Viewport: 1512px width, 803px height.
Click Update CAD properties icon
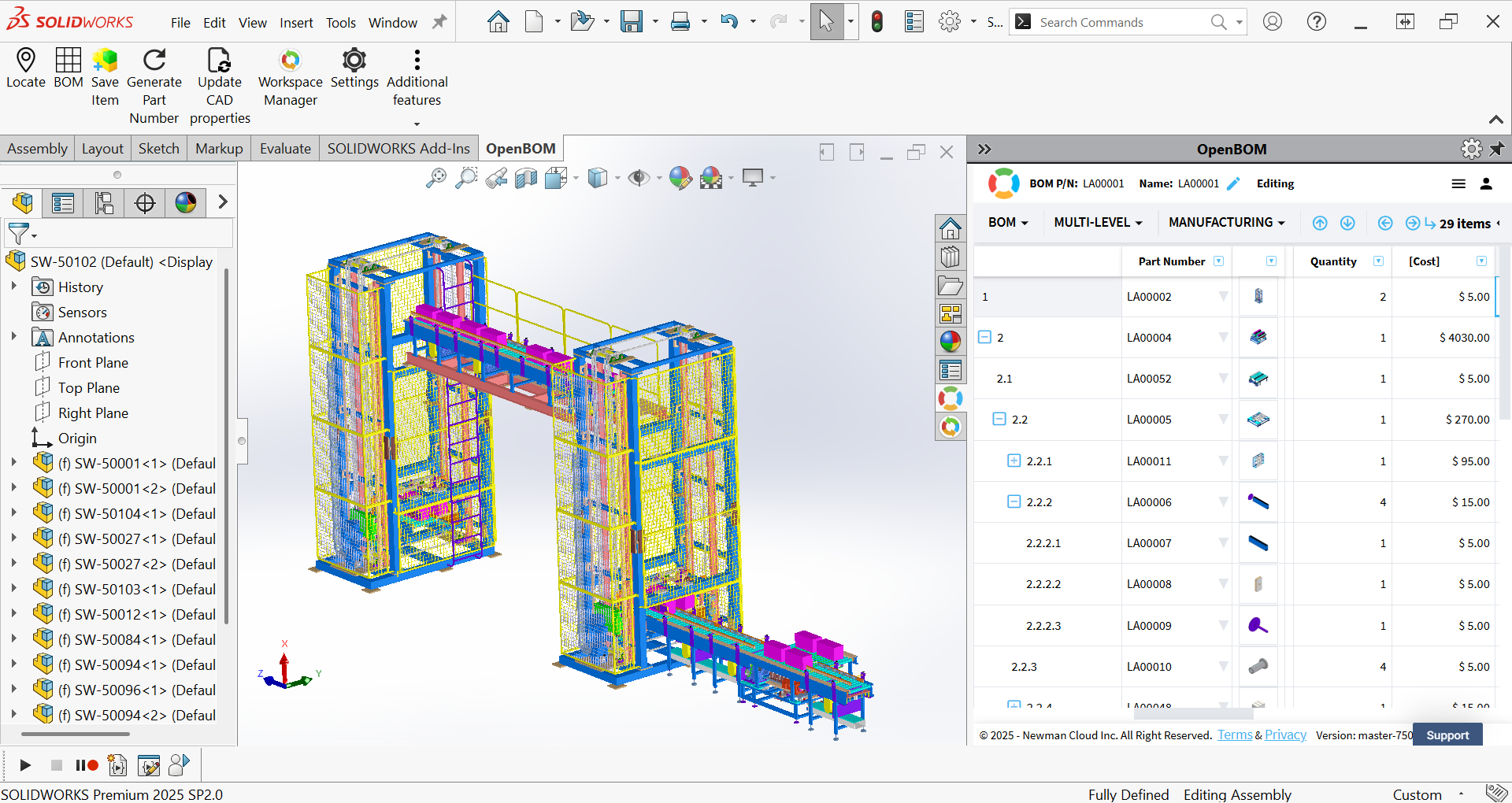coord(219,60)
